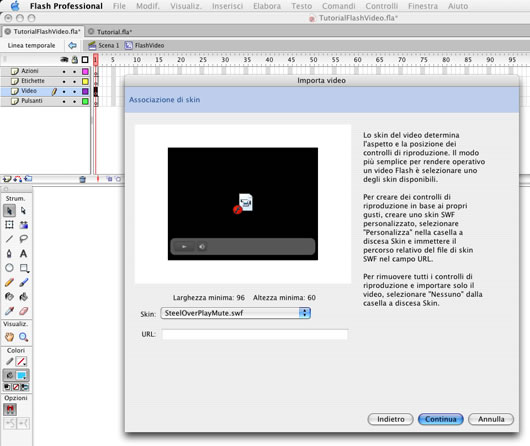Image resolution: width=530 pixels, height=446 pixels.
Task: Open the File menu
Action: coord(119,6)
